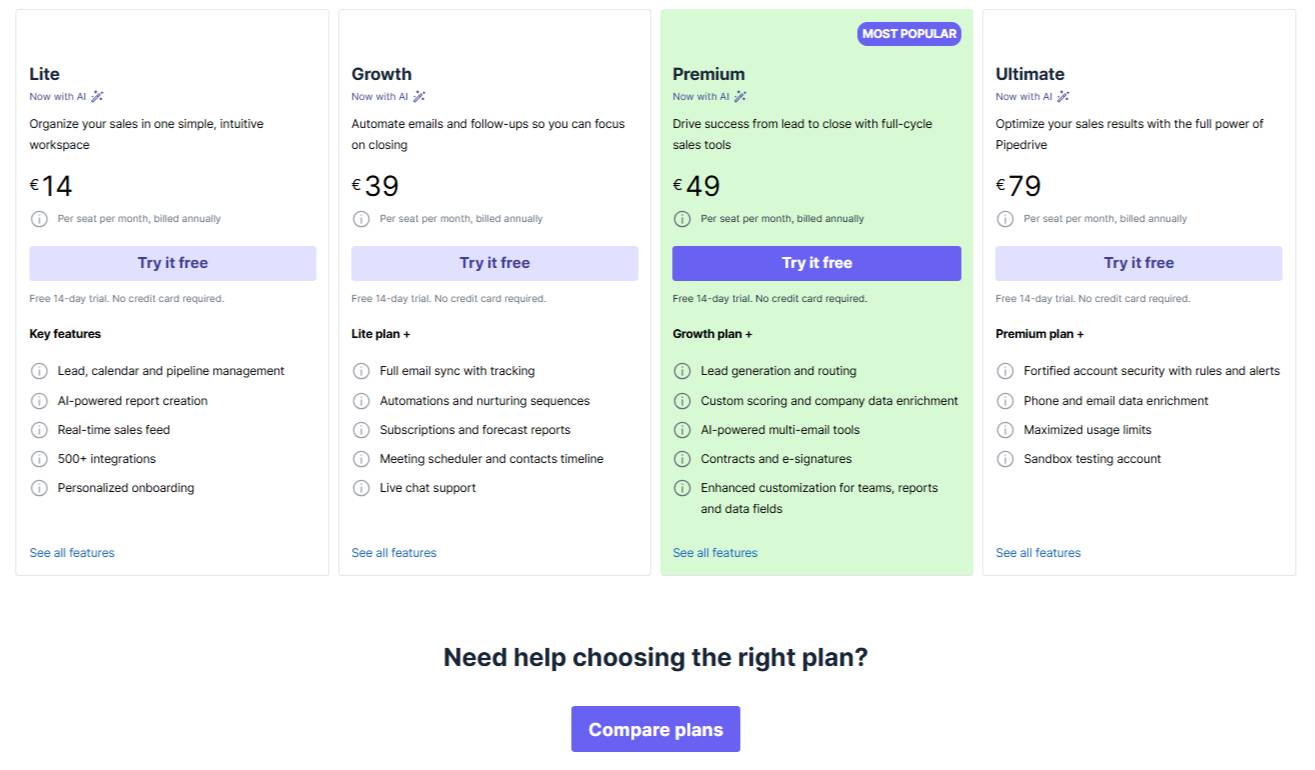See all features of the Ultimate plan
The image size is (1315, 770).
point(1038,552)
